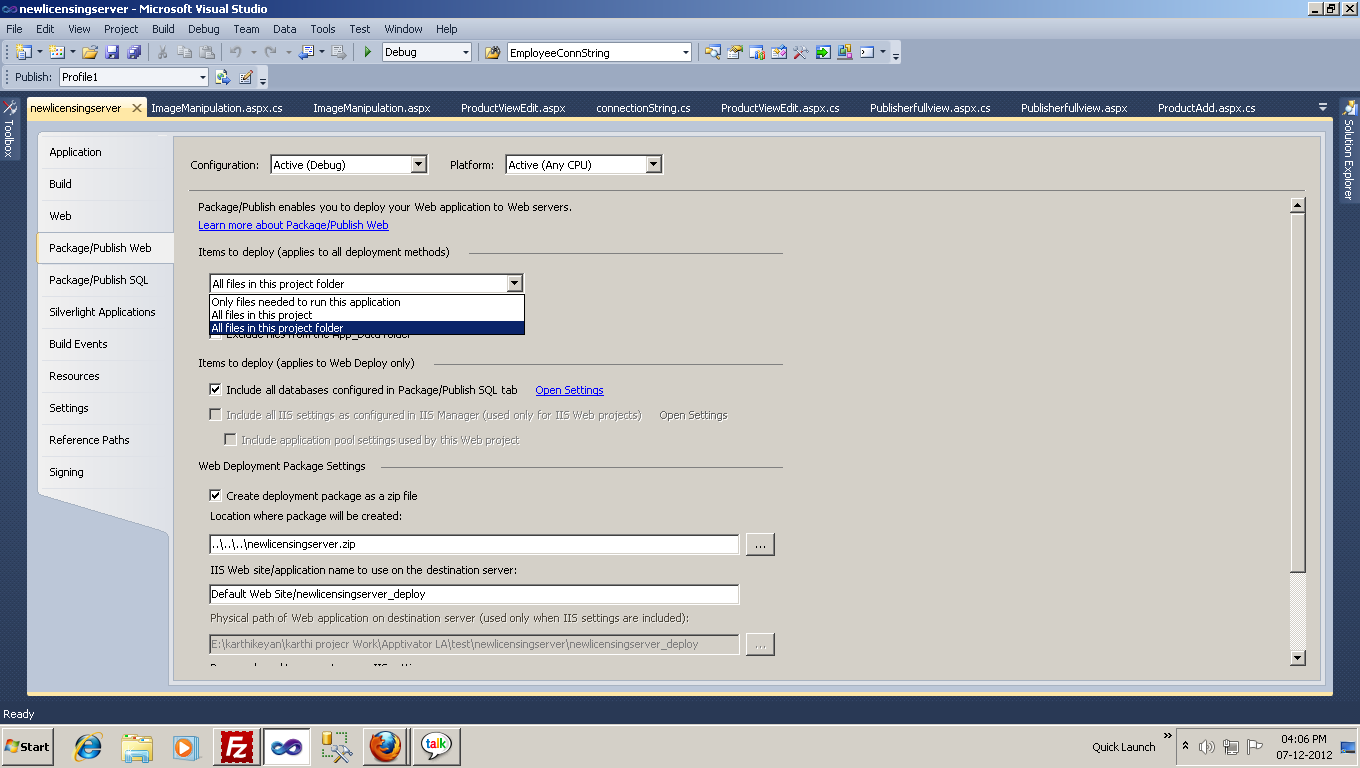Expand the New Project icon dropdown arrow
The image size is (1360, 768).
[x=39, y=52]
